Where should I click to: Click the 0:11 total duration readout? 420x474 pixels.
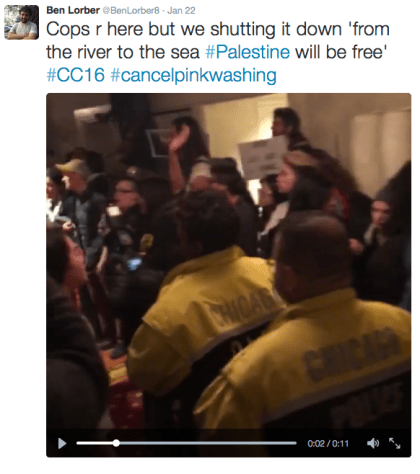[340, 444]
